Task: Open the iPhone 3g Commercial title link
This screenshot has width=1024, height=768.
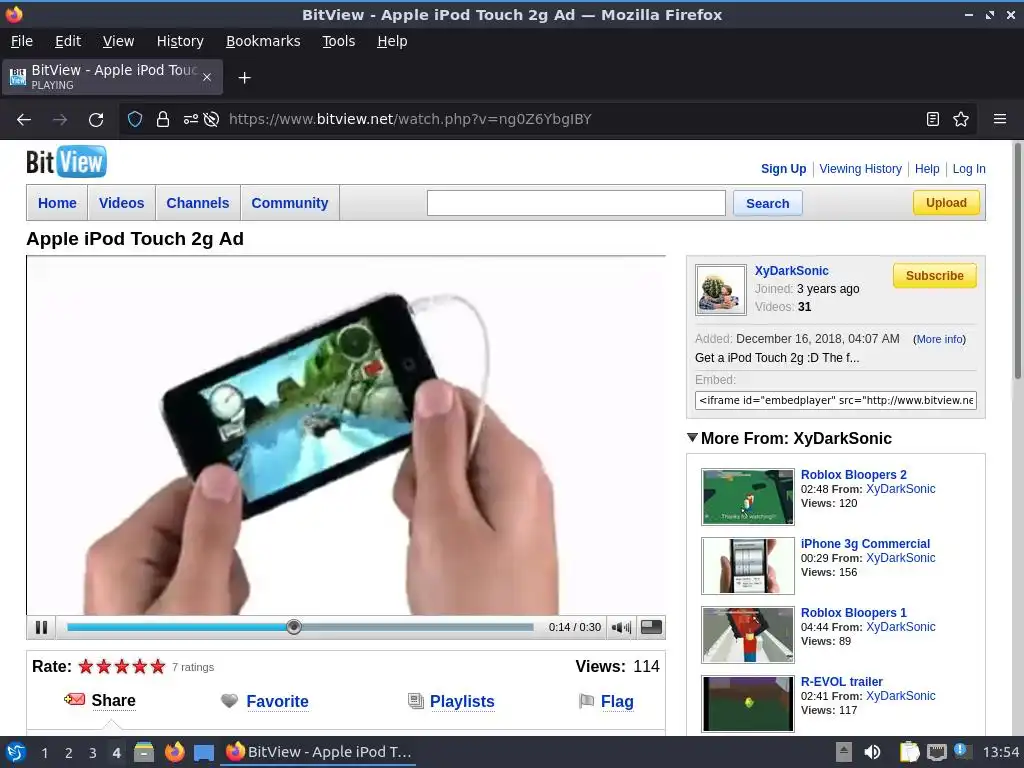Action: pyautogui.click(x=865, y=543)
